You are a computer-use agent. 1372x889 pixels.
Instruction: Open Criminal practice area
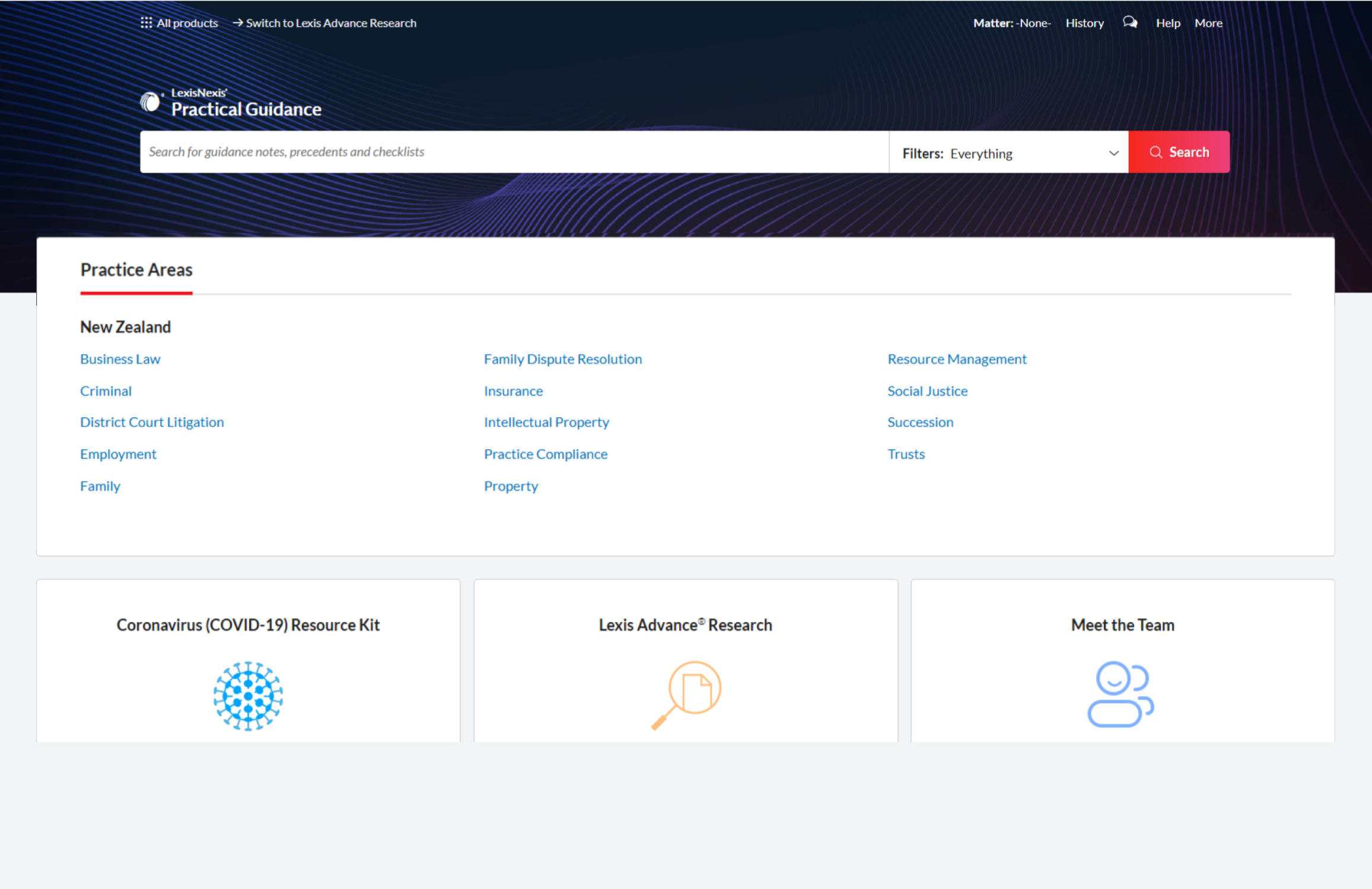click(106, 391)
